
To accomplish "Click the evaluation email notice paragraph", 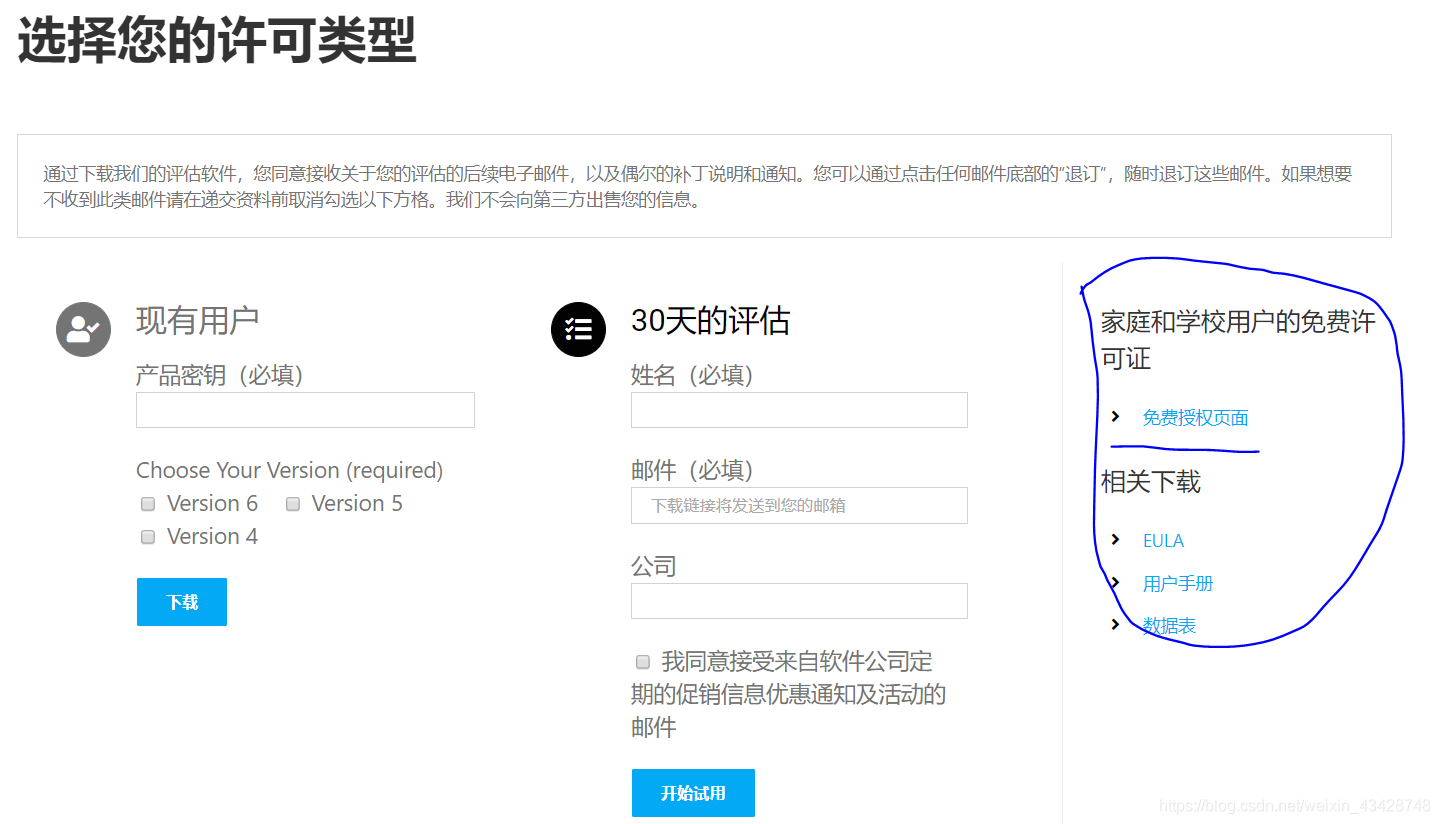I will pos(698,186).
